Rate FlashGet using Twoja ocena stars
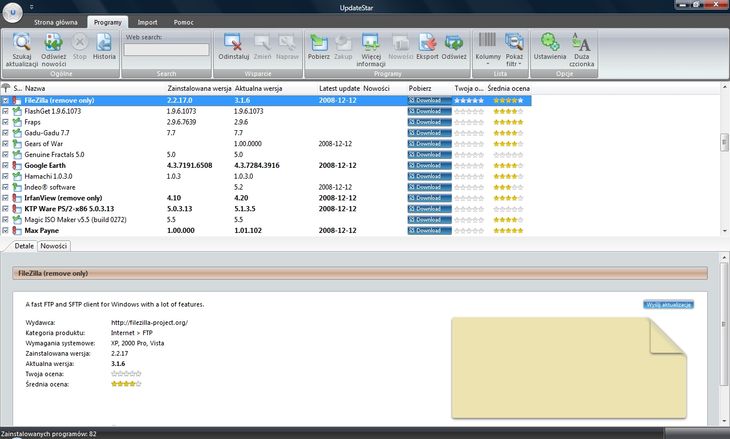This screenshot has width=730, height=439. (x=469, y=111)
